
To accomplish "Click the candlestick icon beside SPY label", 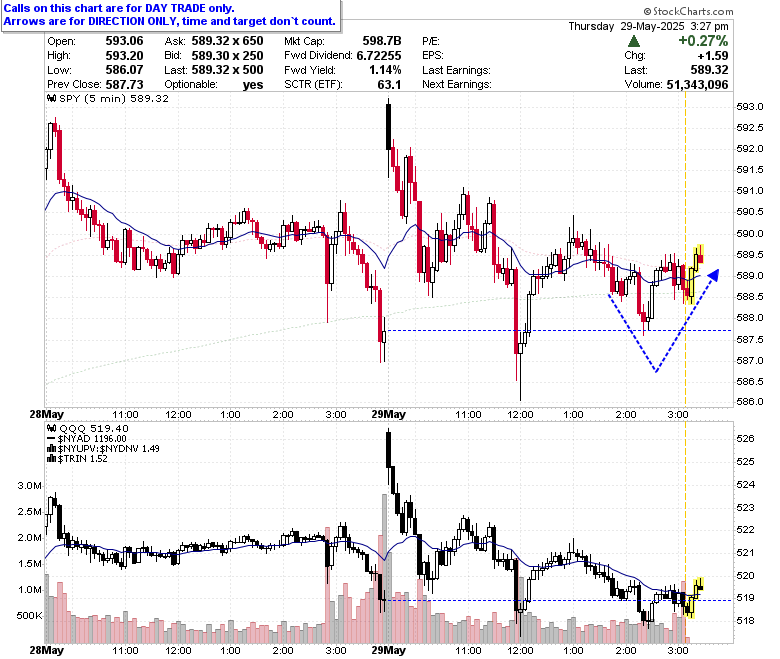I will tap(52, 98).
